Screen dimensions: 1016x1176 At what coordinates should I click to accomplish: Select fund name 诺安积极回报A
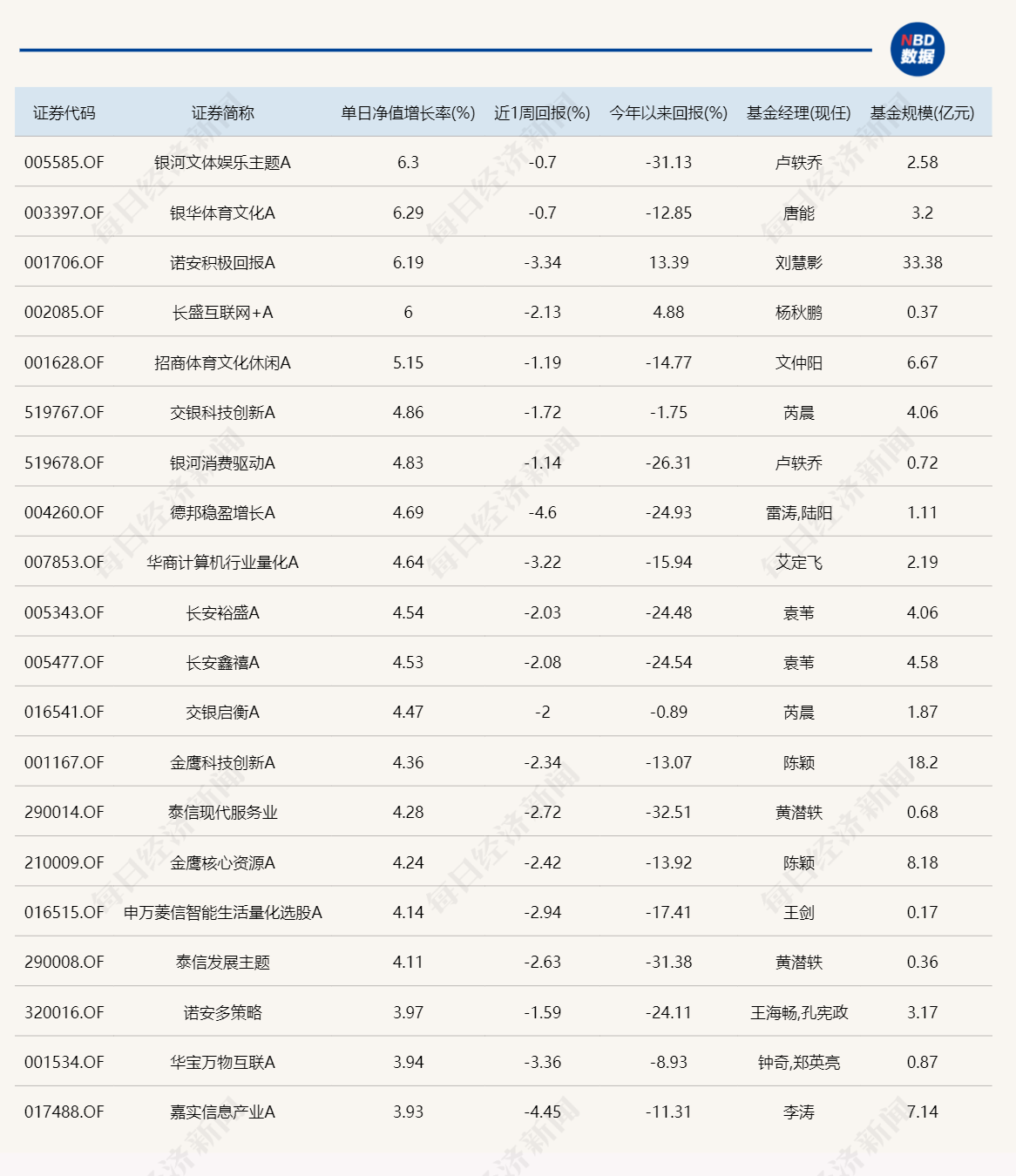coord(223,262)
